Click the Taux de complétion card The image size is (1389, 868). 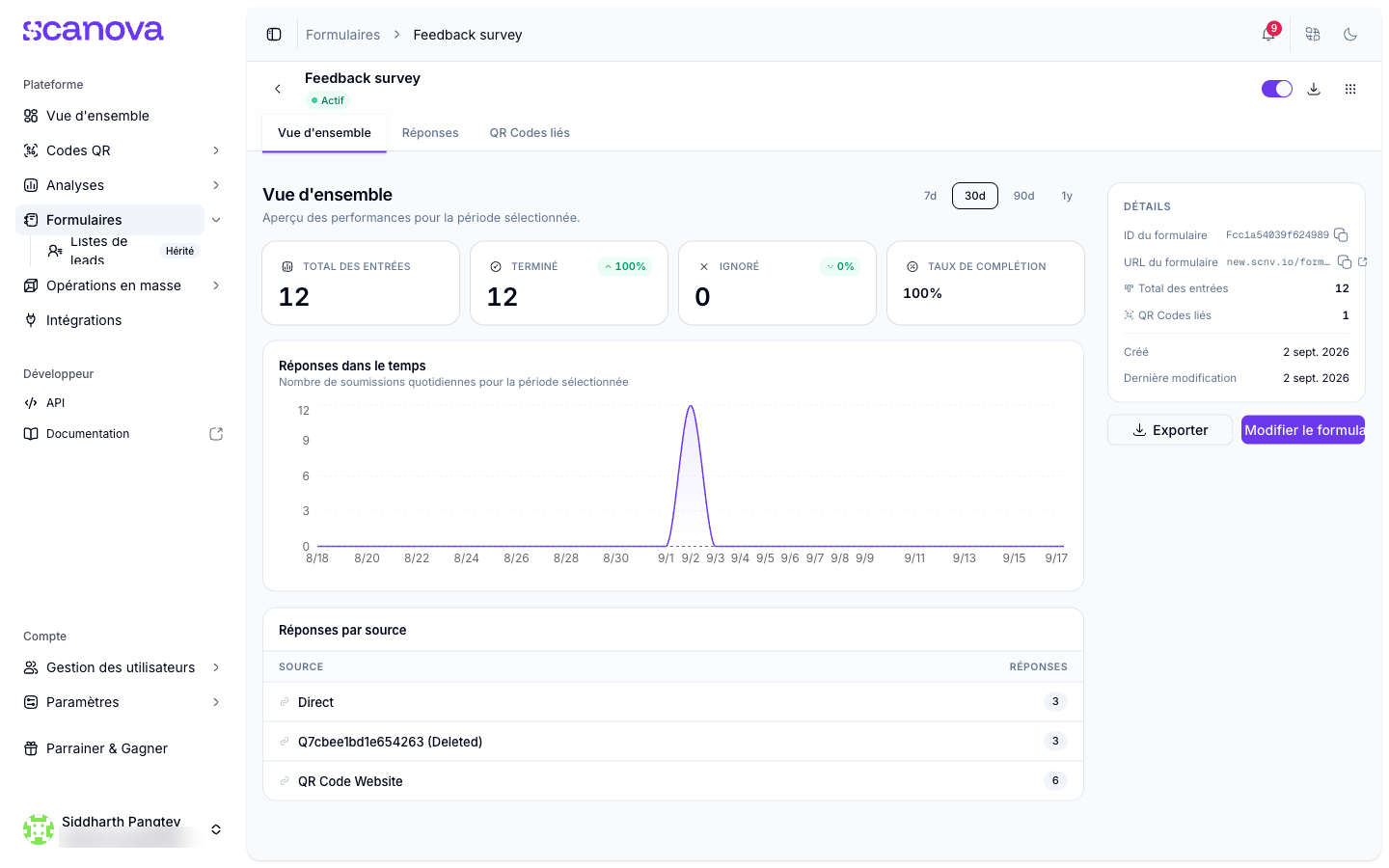pos(986,284)
